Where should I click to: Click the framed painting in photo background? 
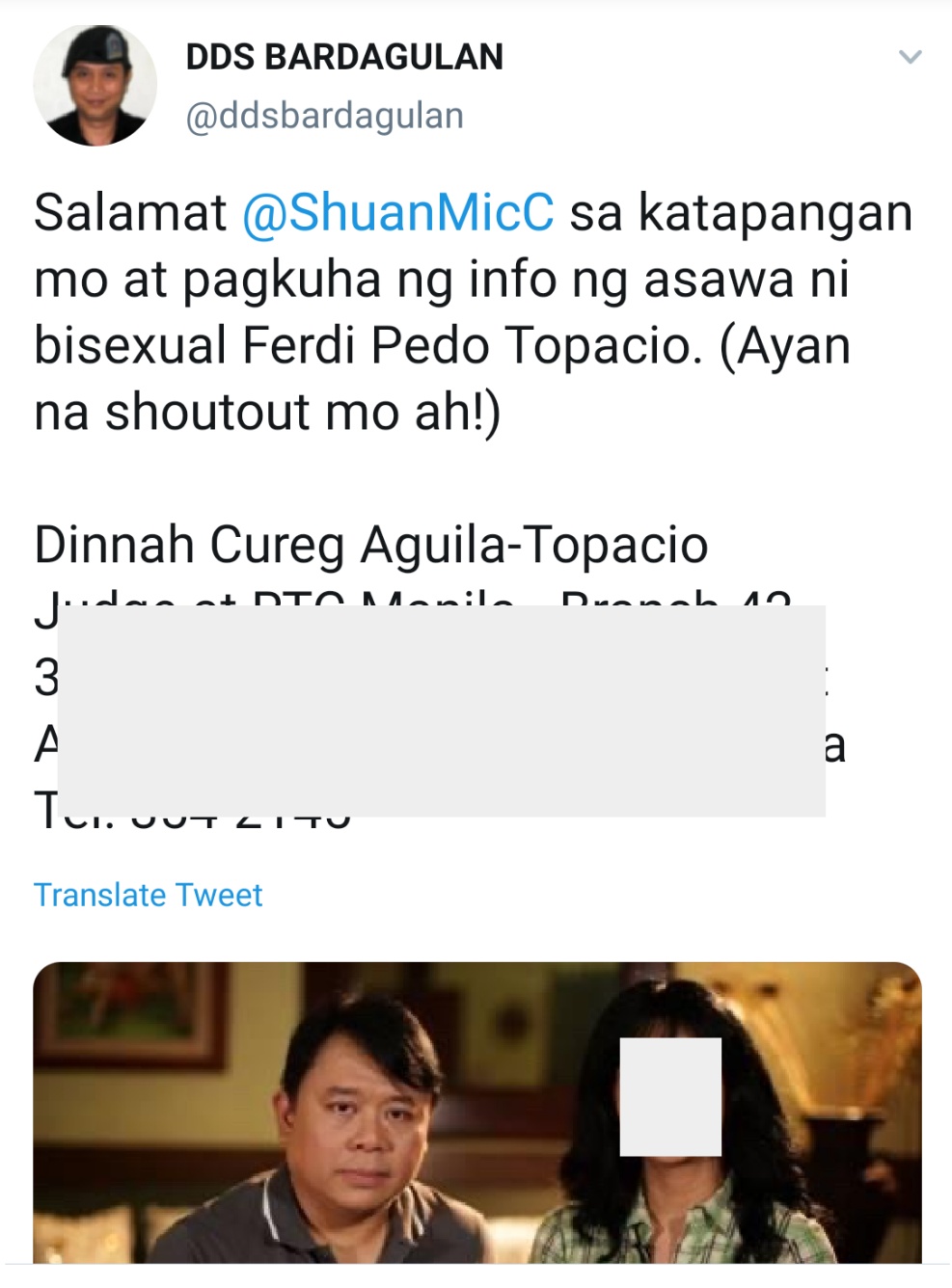point(130,1014)
